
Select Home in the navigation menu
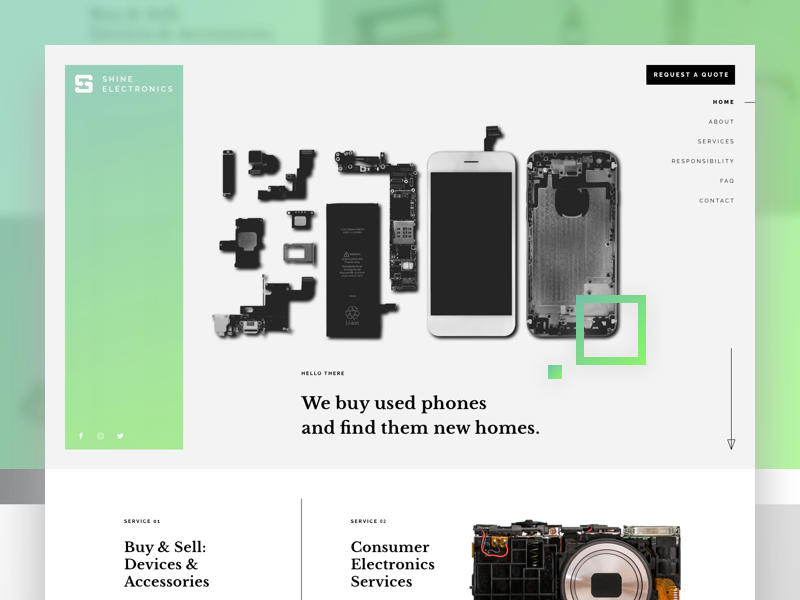(723, 102)
